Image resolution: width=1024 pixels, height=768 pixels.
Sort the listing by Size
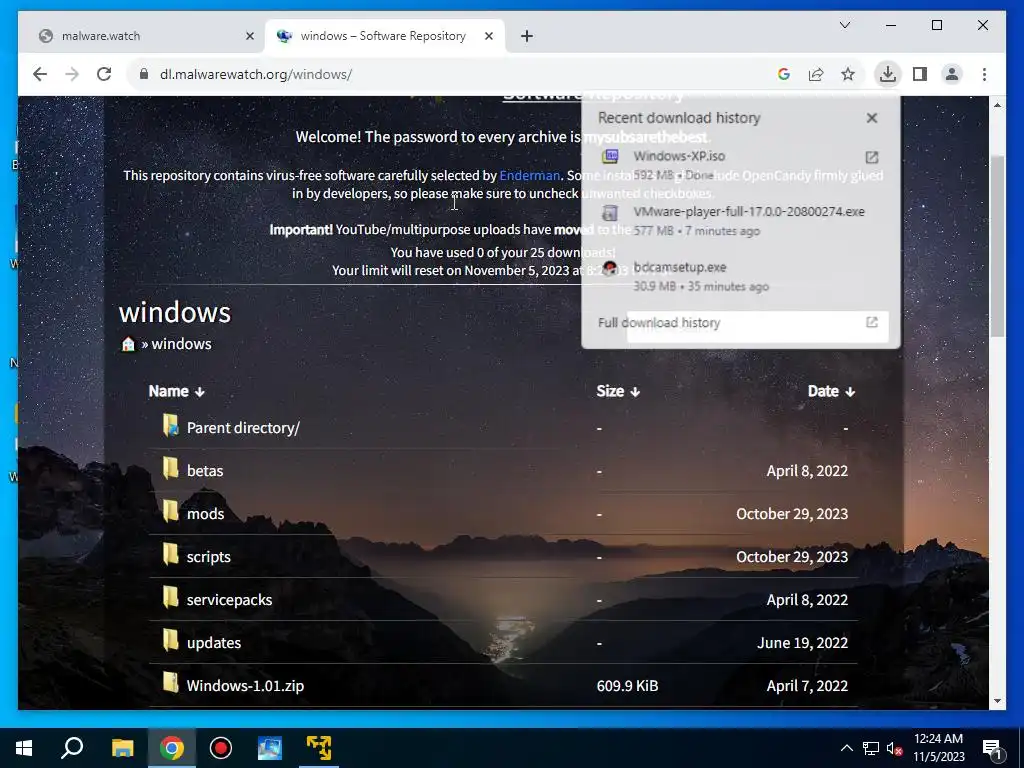(618, 391)
